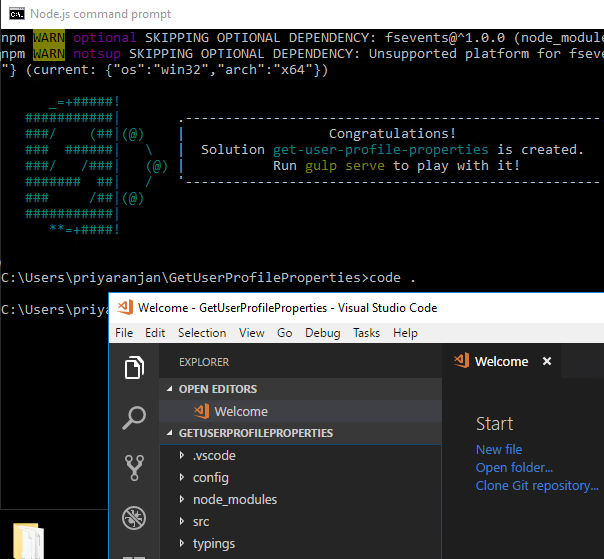Viewport: 604px width, 559px height.
Task: Open the Edit menu
Action: tap(155, 332)
